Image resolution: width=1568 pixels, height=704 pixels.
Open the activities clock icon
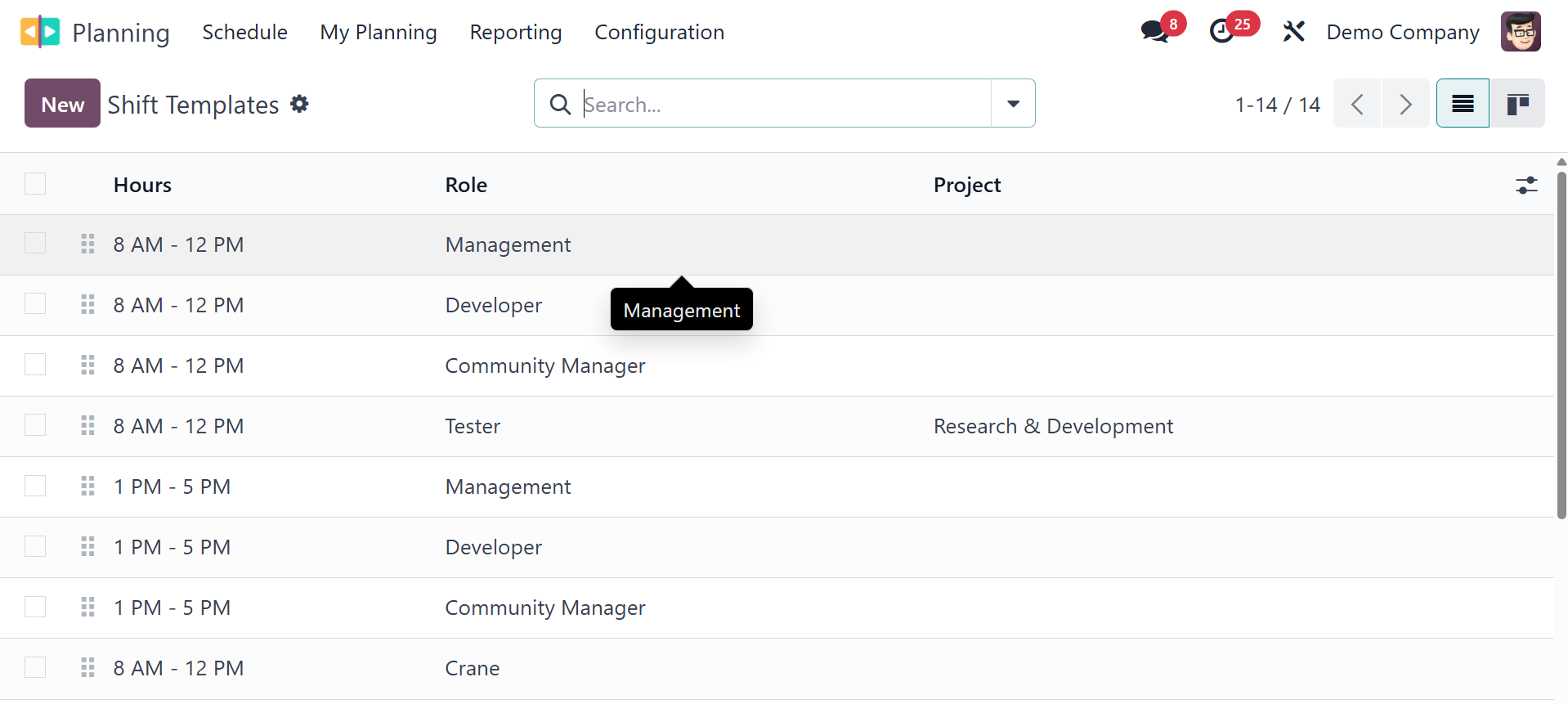[1222, 32]
